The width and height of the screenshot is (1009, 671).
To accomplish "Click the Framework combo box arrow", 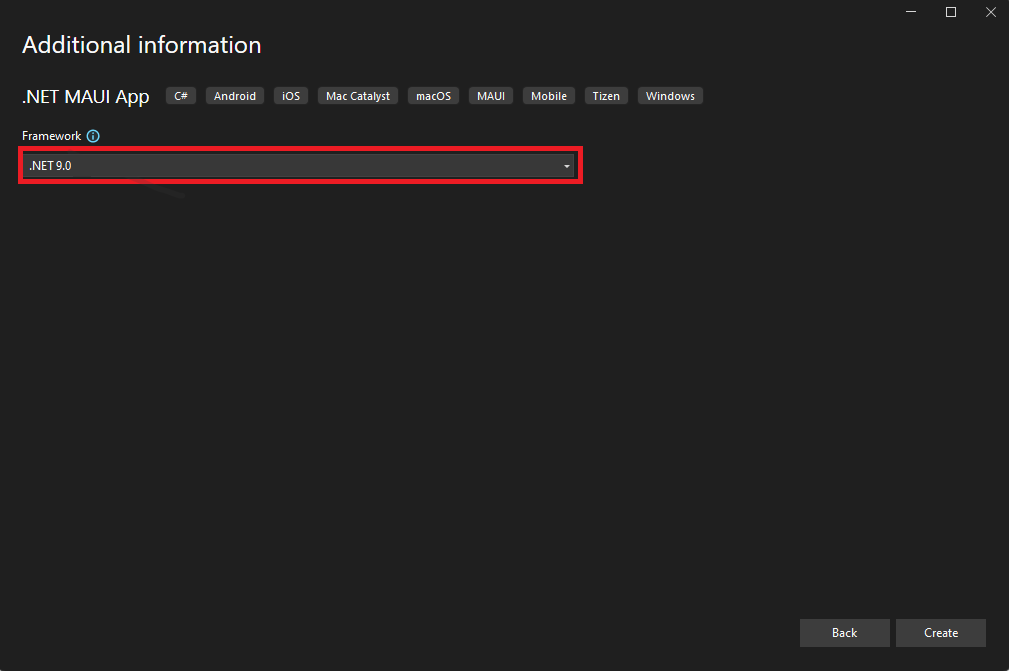I will point(566,166).
